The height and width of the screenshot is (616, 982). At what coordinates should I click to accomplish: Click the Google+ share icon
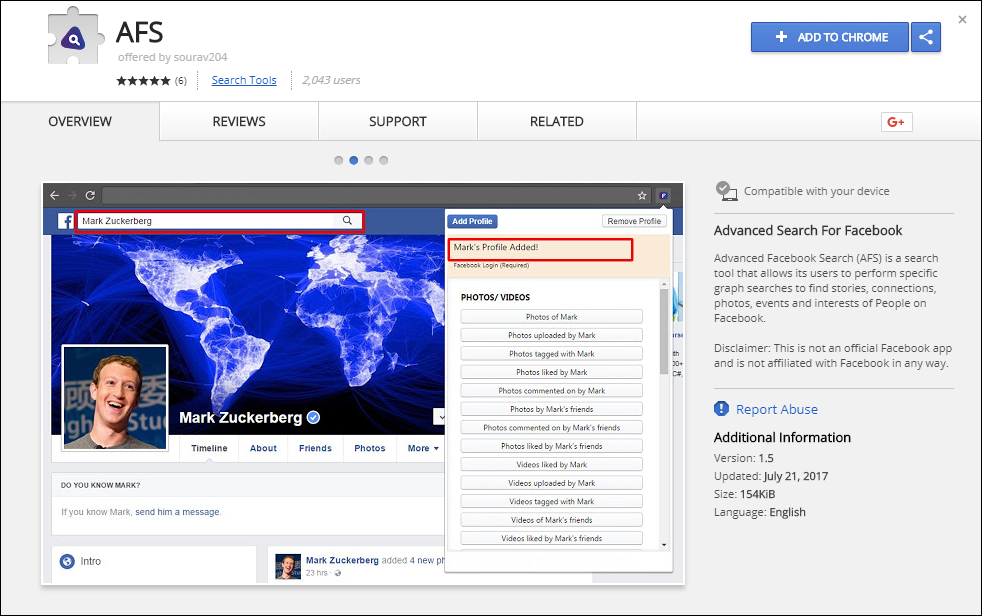[x=896, y=122]
